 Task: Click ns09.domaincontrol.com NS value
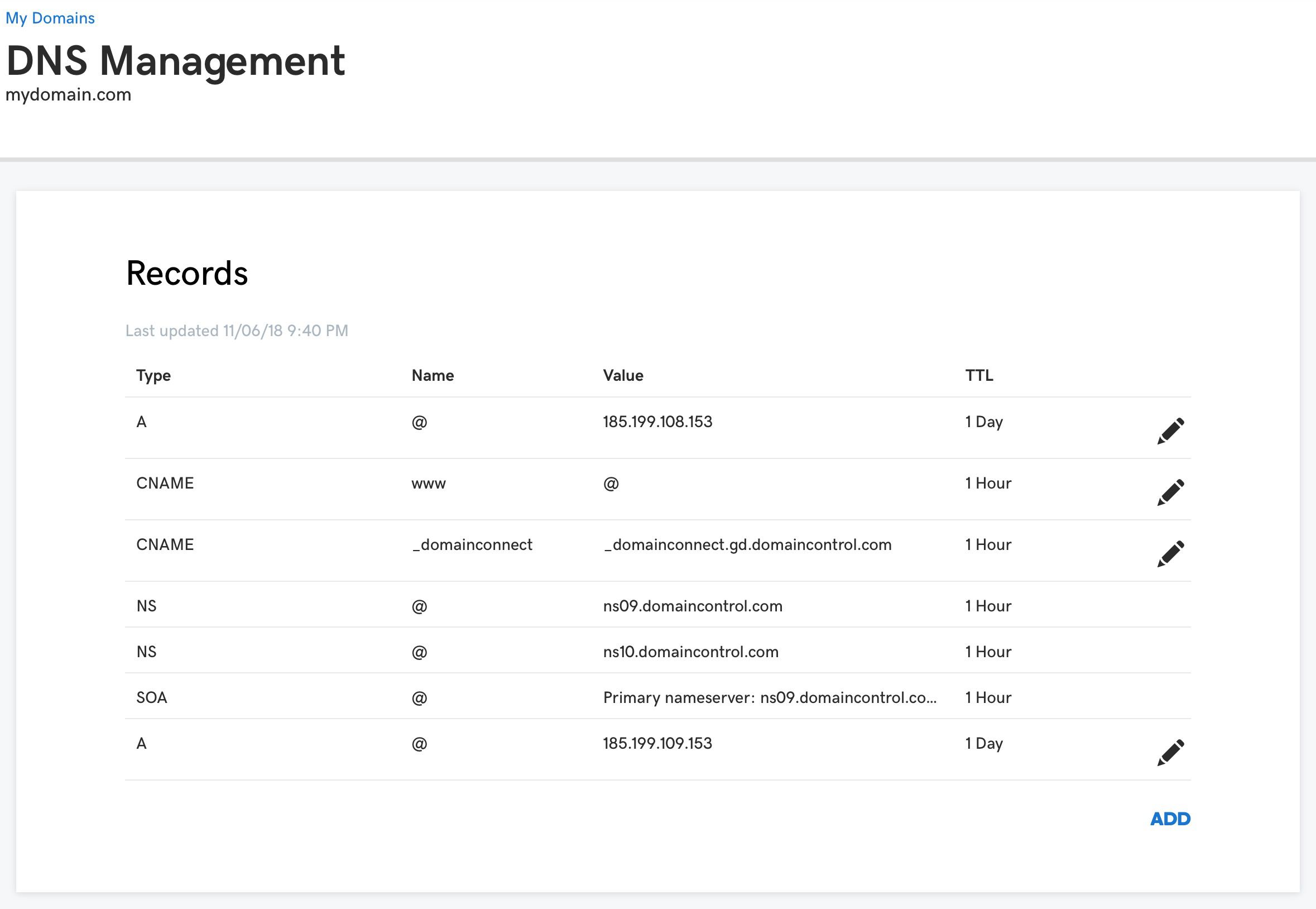coord(693,606)
